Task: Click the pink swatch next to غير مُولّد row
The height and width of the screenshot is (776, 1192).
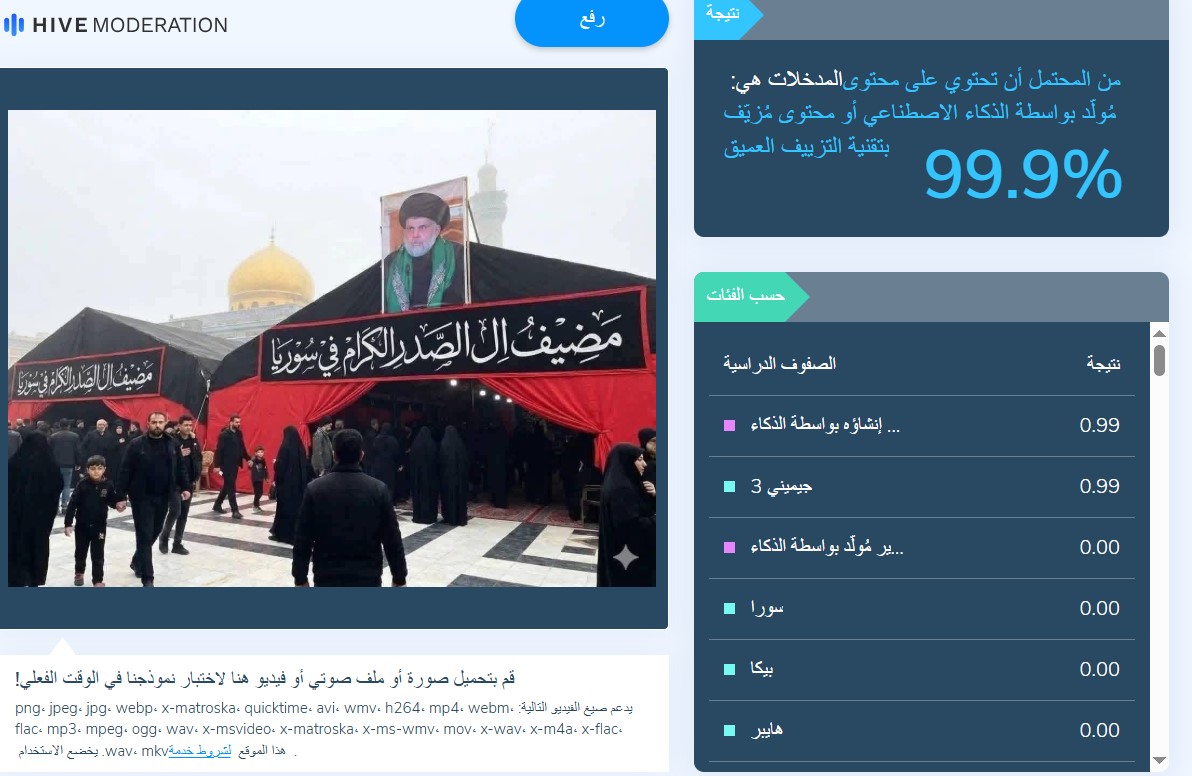Action: 730,547
